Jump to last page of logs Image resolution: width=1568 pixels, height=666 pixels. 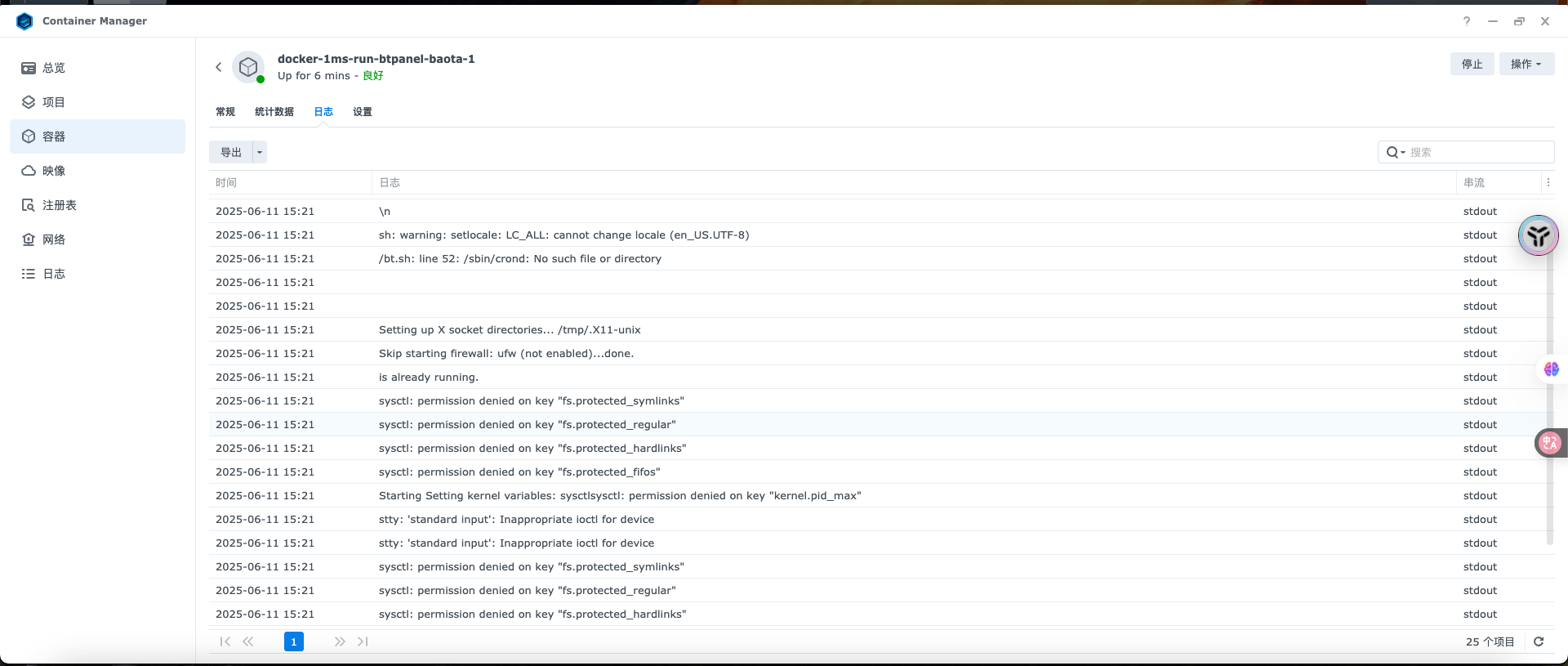point(363,641)
